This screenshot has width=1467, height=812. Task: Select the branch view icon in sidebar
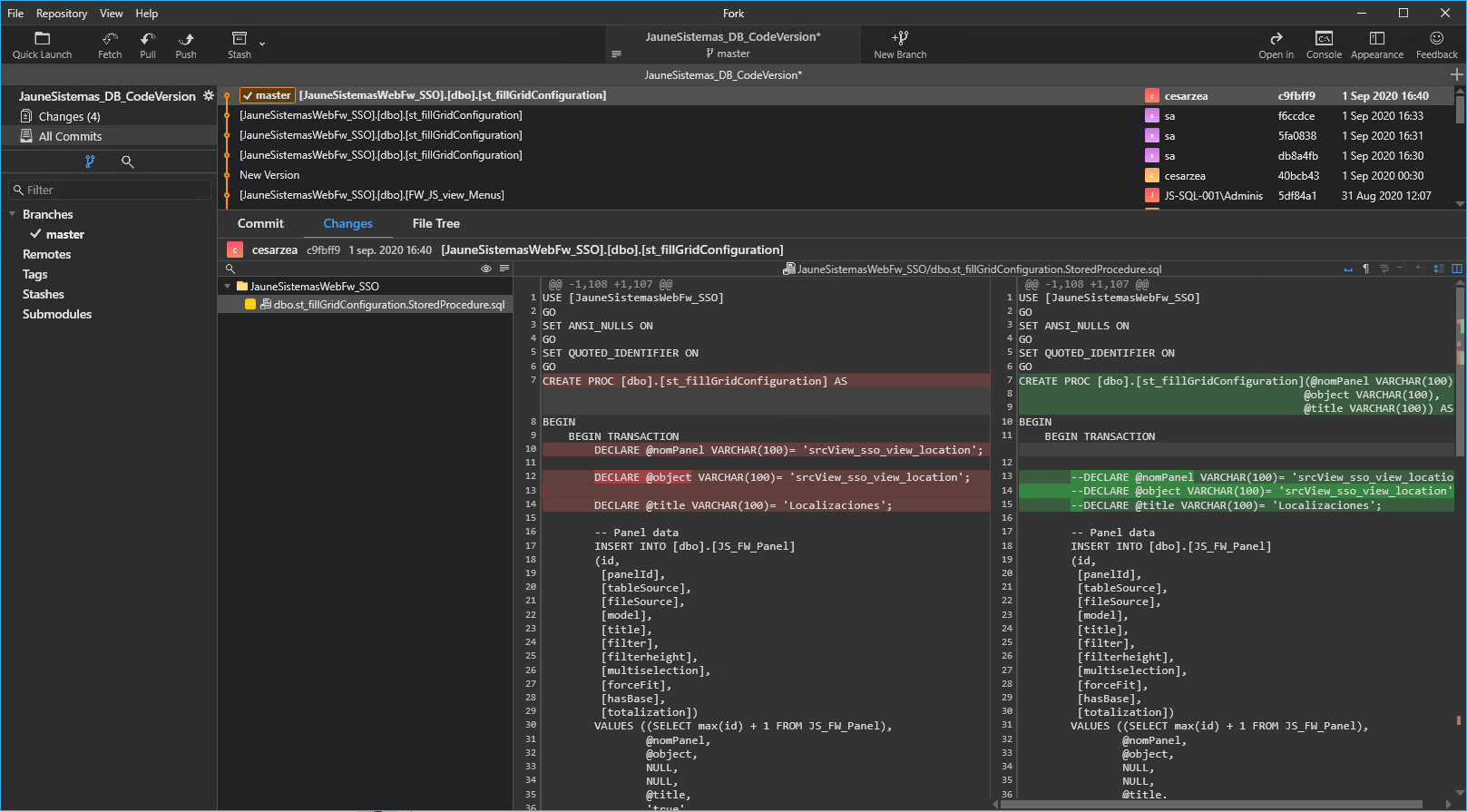[90, 161]
